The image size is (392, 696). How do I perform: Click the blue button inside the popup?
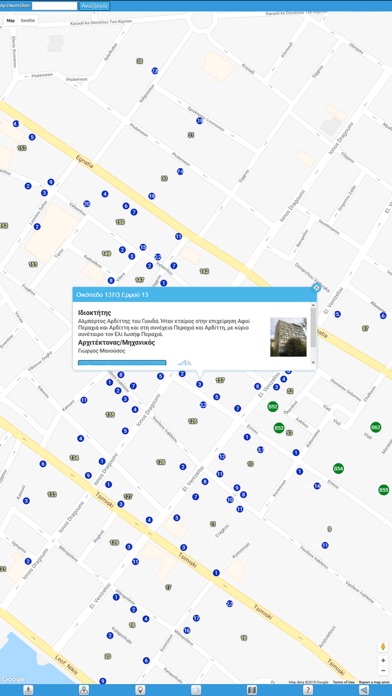pyautogui.click(x=122, y=363)
